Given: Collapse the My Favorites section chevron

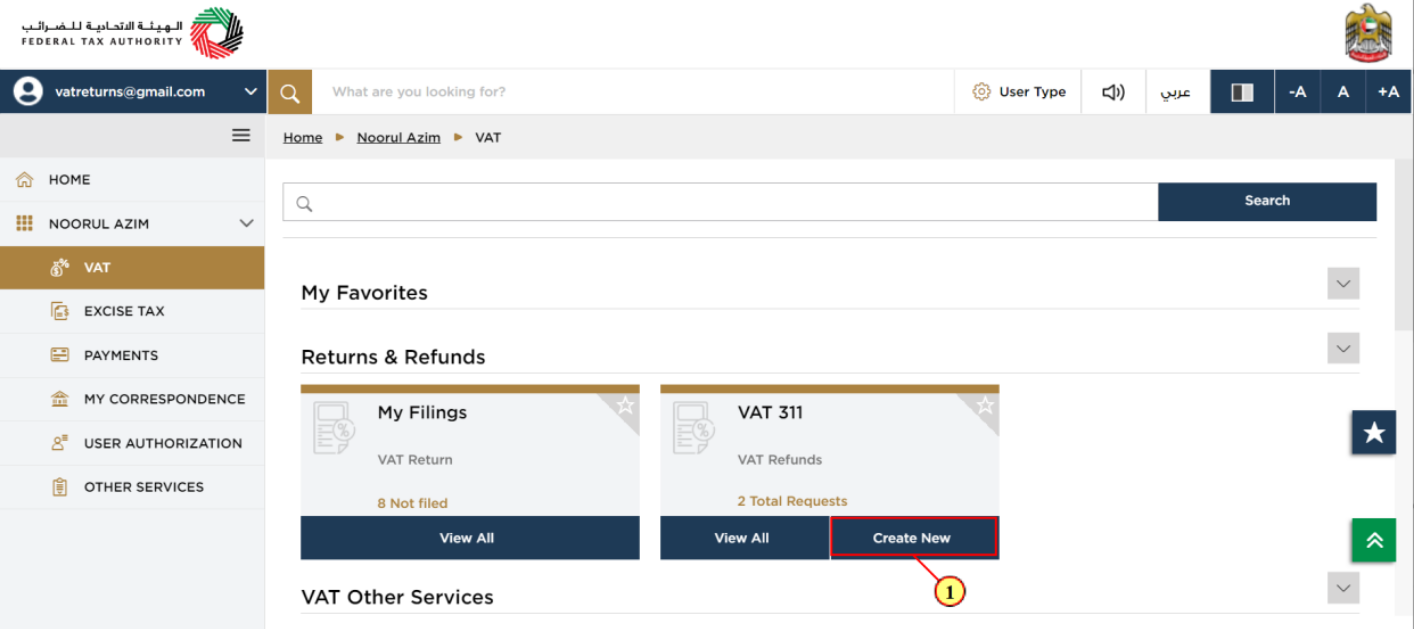Looking at the screenshot, I should tap(1343, 283).
